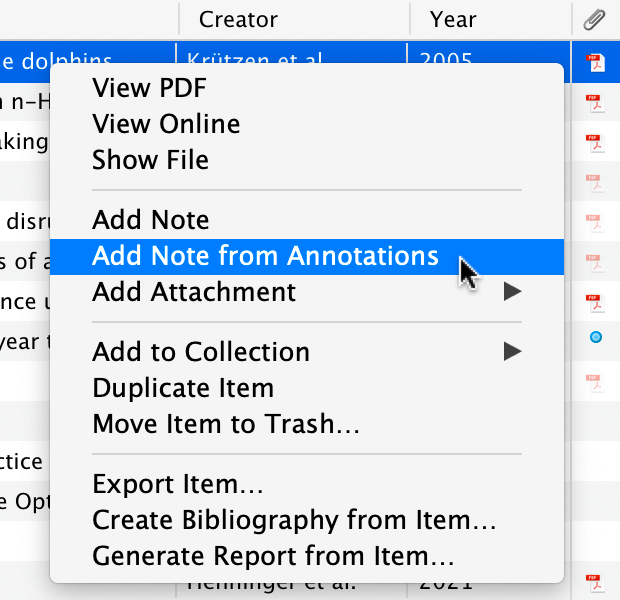Click the faded PDF icon in the "disru" row
Screen dimensions: 620x600
click(594, 221)
